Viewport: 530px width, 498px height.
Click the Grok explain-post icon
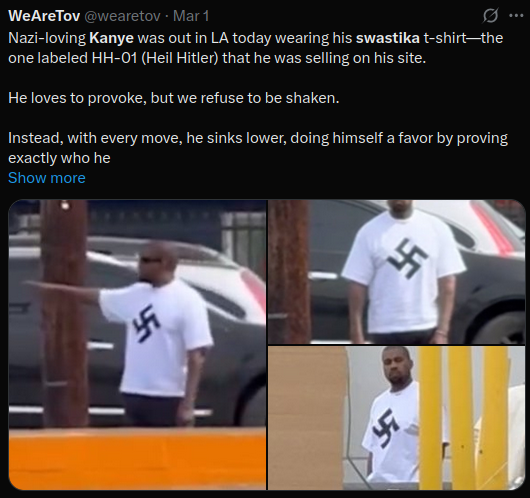490,16
